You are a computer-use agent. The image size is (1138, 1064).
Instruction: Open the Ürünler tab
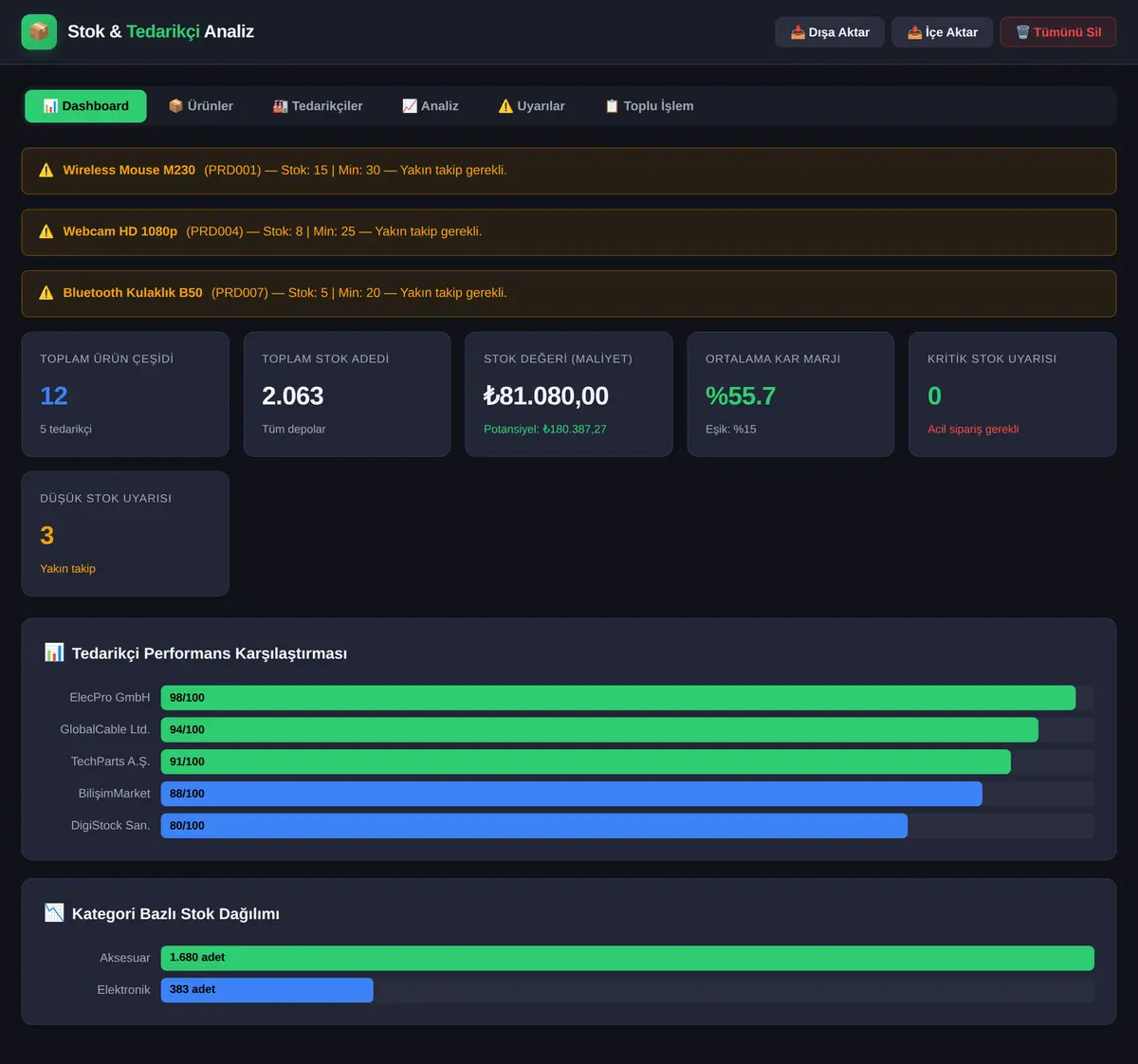coord(200,106)
